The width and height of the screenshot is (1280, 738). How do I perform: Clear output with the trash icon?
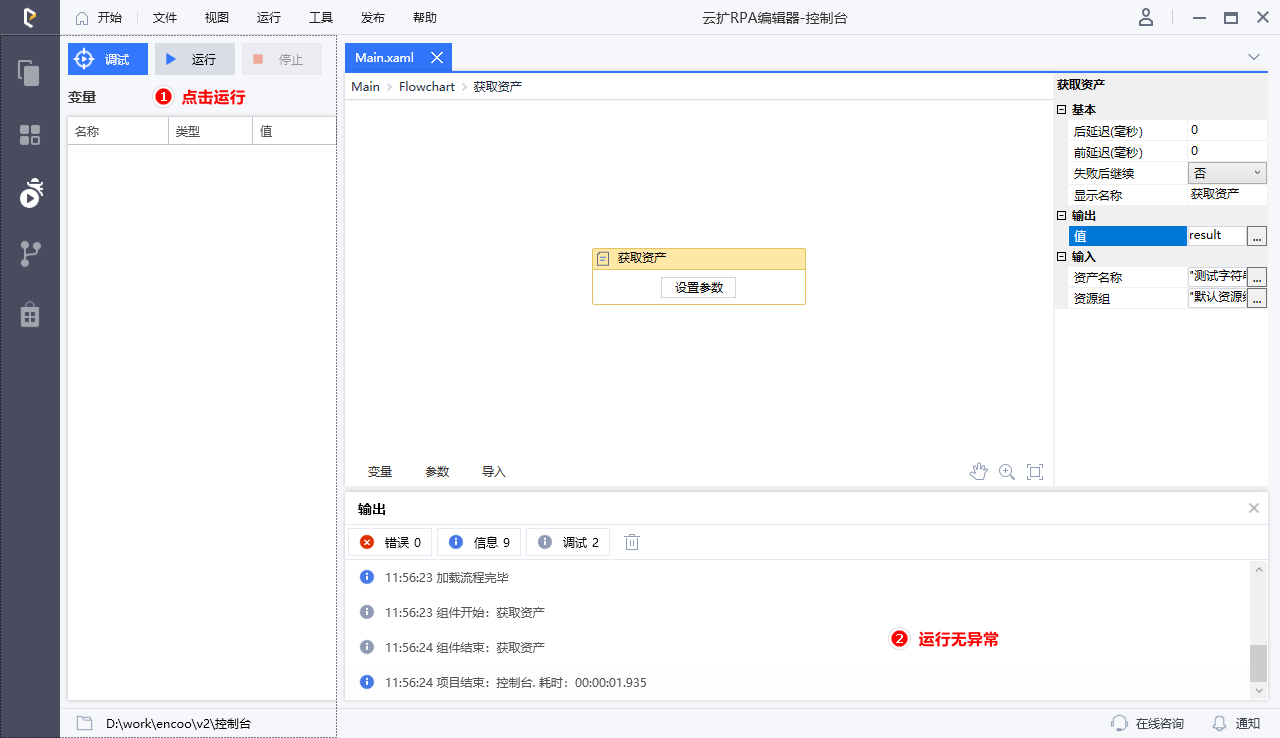(x=632, y=542)
